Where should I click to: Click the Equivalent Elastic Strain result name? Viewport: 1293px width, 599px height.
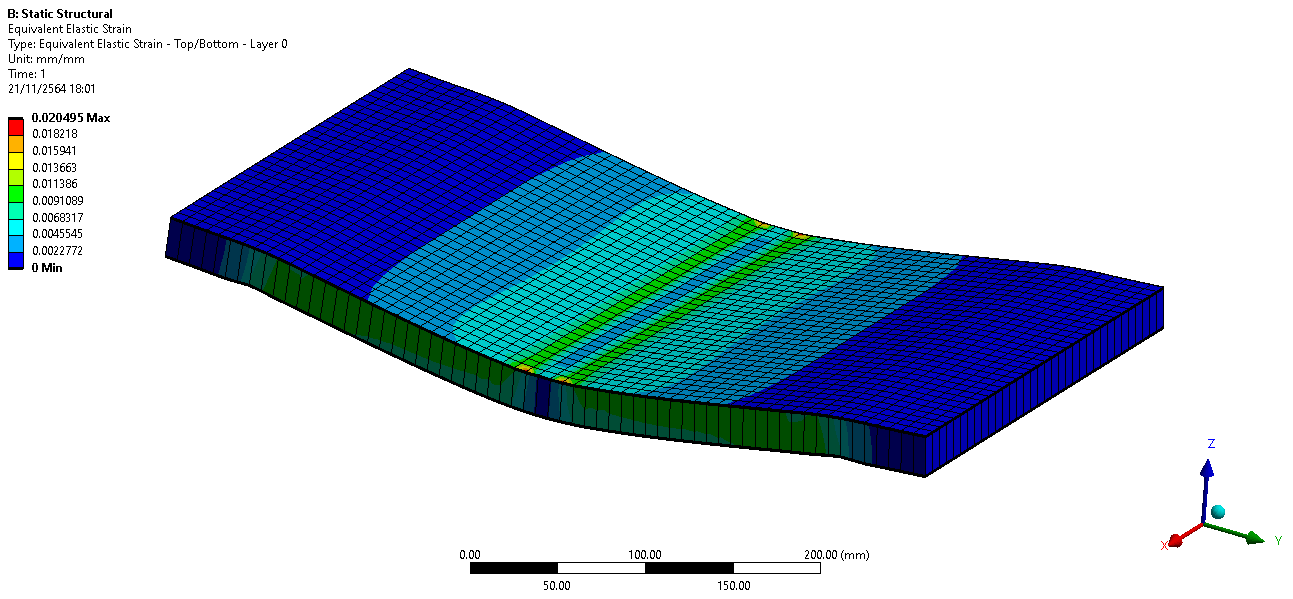tap(69, 29)
